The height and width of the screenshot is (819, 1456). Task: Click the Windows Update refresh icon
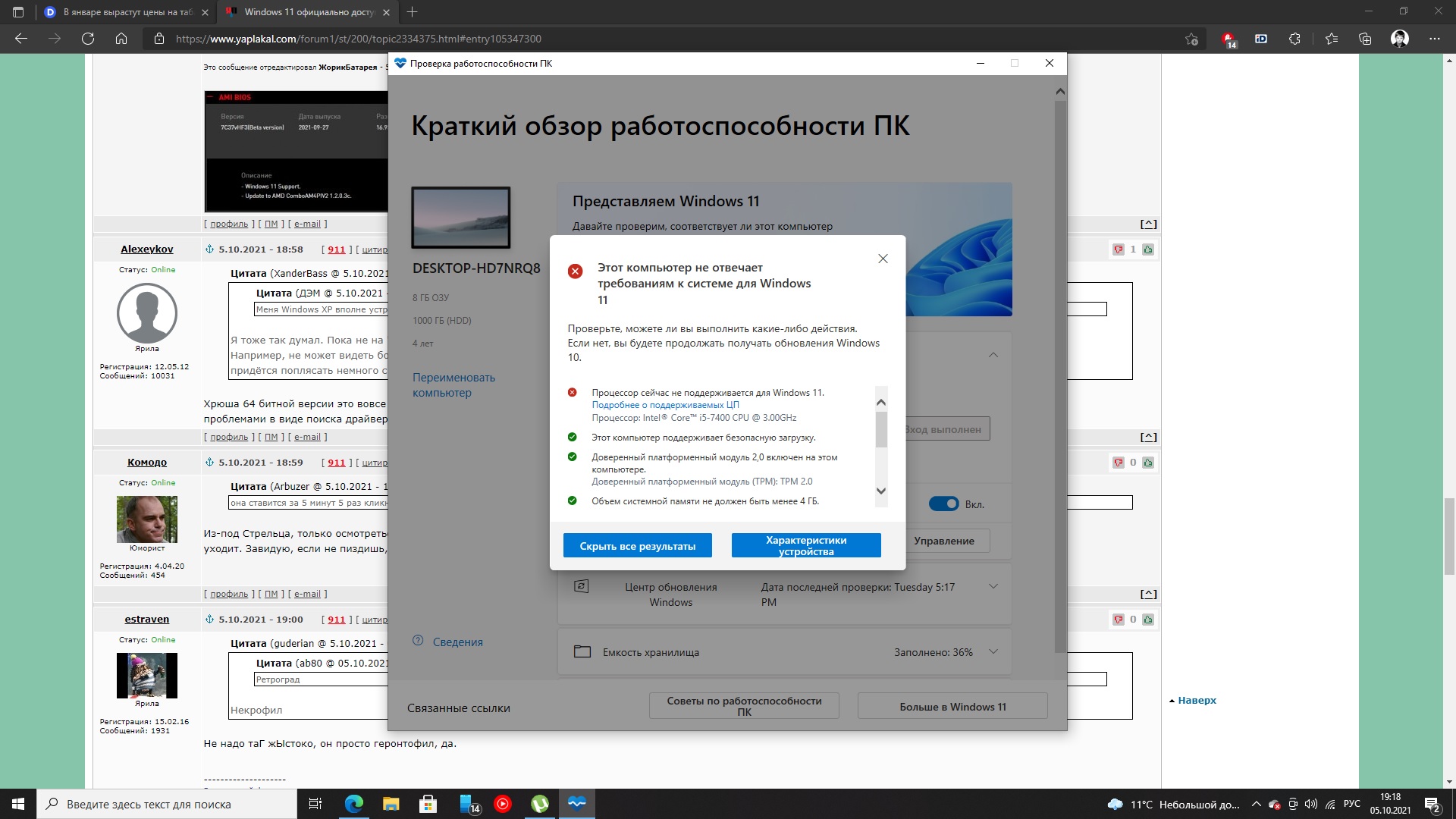[x=582, y=586]
